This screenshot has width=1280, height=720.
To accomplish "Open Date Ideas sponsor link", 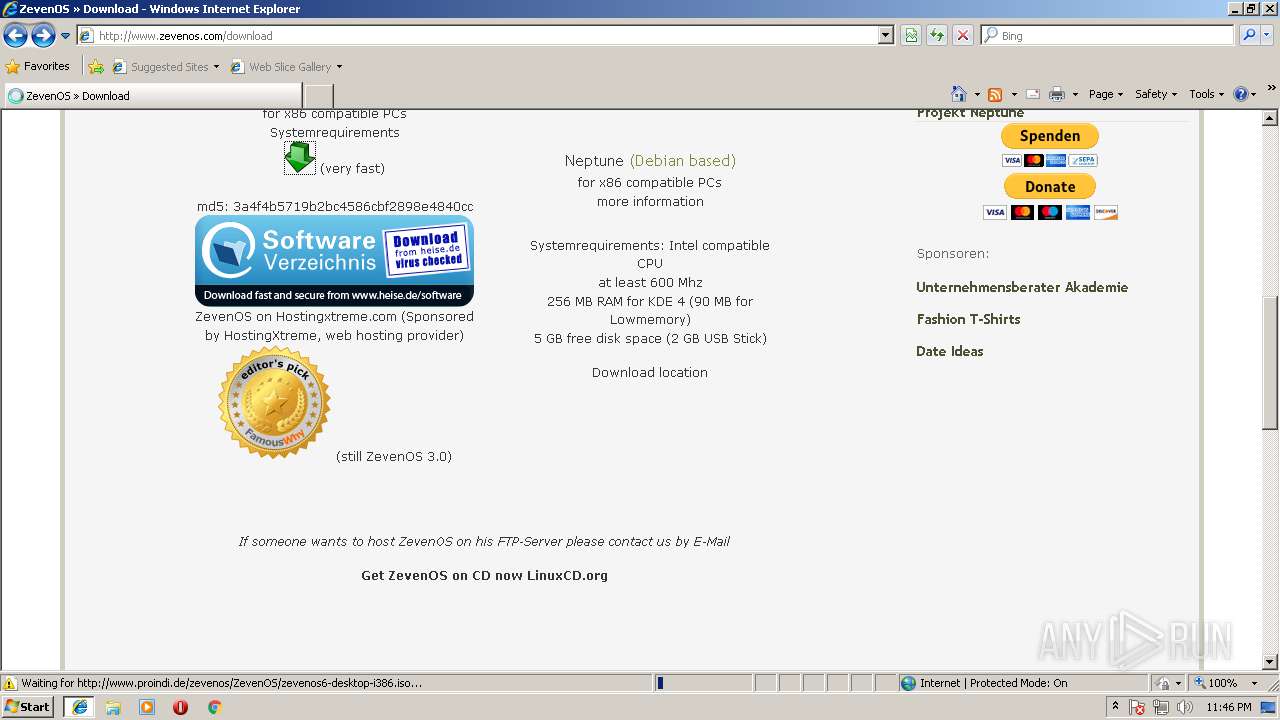I will click(x=950, y=351).
